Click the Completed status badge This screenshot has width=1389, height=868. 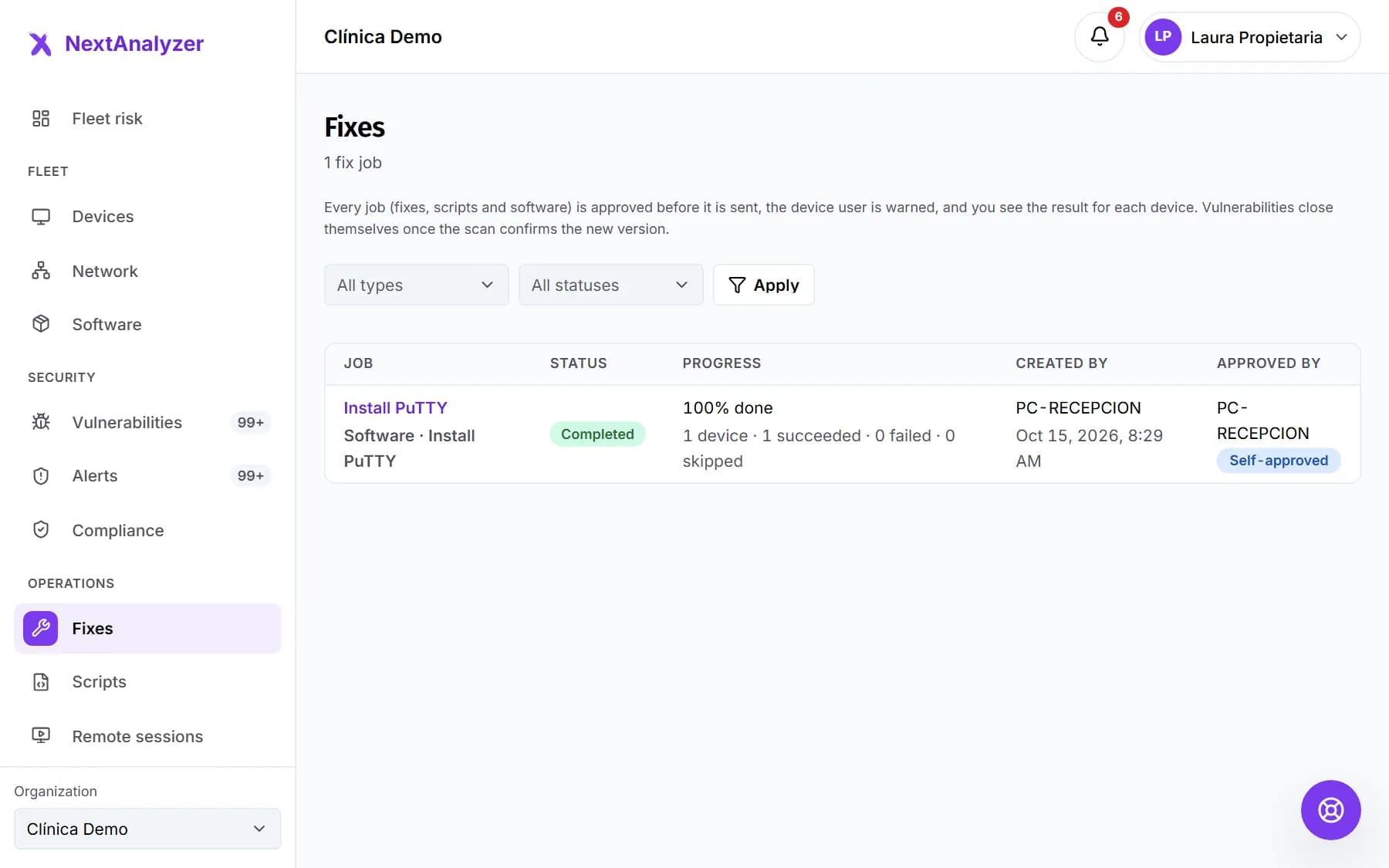coord(597,434)
